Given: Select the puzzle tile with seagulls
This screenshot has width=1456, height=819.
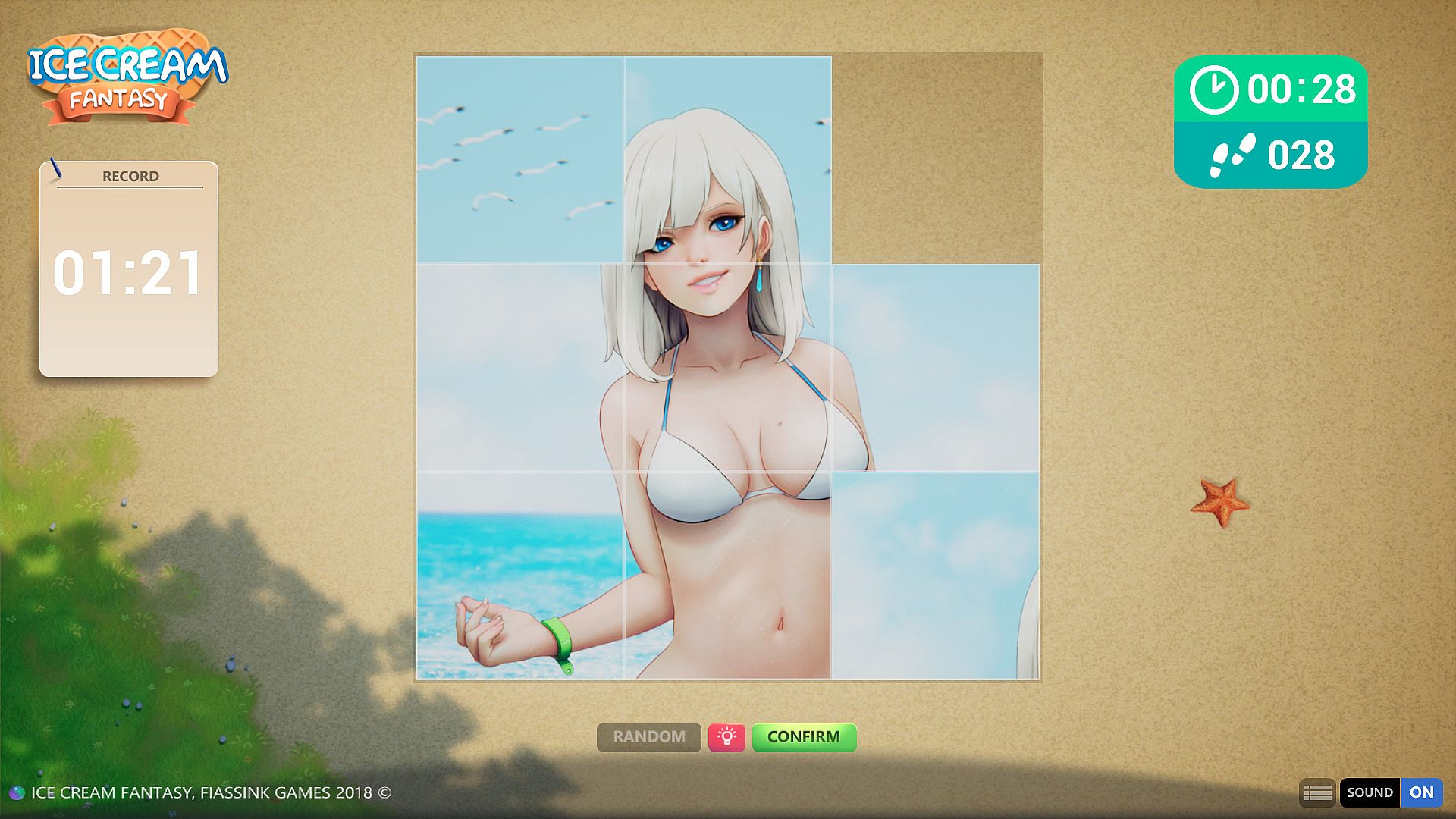Looking at the screenshot, I should click(519, 160).
